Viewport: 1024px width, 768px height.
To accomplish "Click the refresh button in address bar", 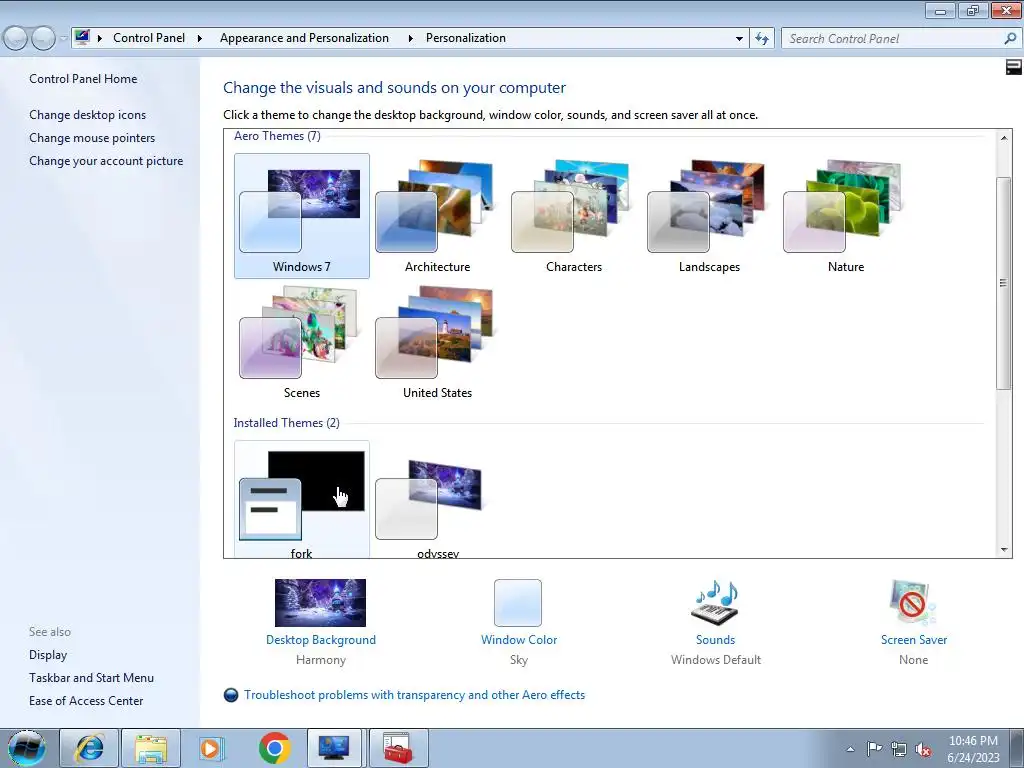I will (x=761, y=39).
